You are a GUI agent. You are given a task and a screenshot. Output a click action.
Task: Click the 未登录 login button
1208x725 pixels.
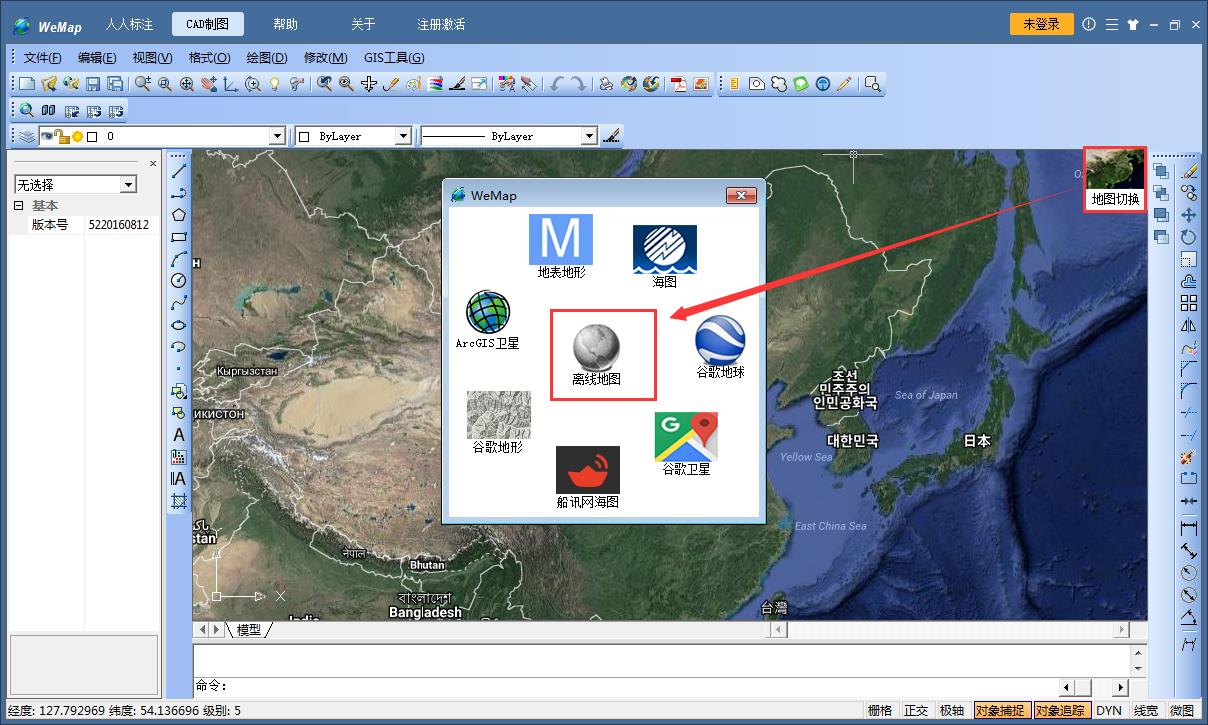pyautogui.click(x=1041, y=24)
